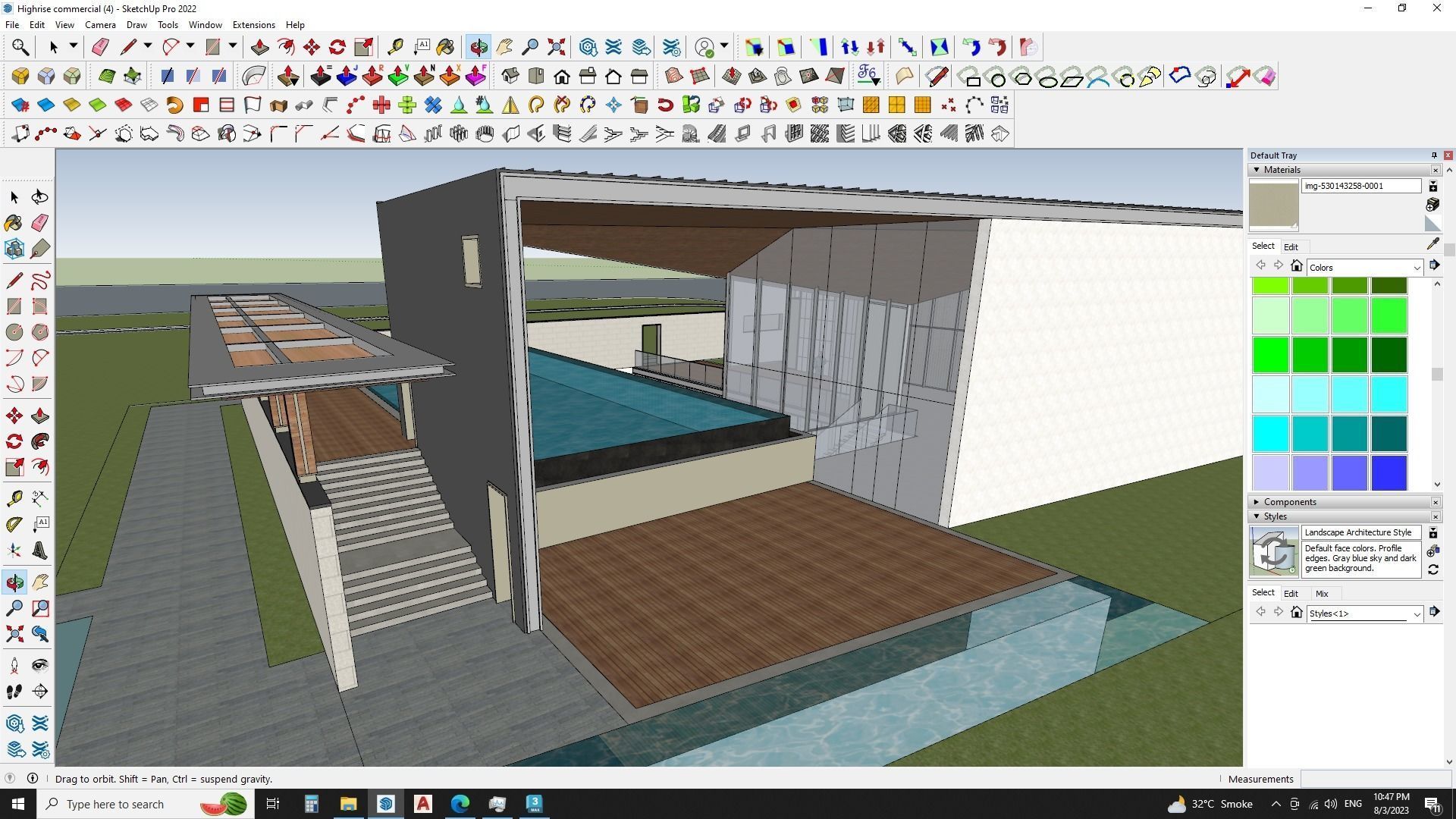Screen dimensions: 1456x819
Task: Close the Components panel
Action: click(x=1436, y=502)
